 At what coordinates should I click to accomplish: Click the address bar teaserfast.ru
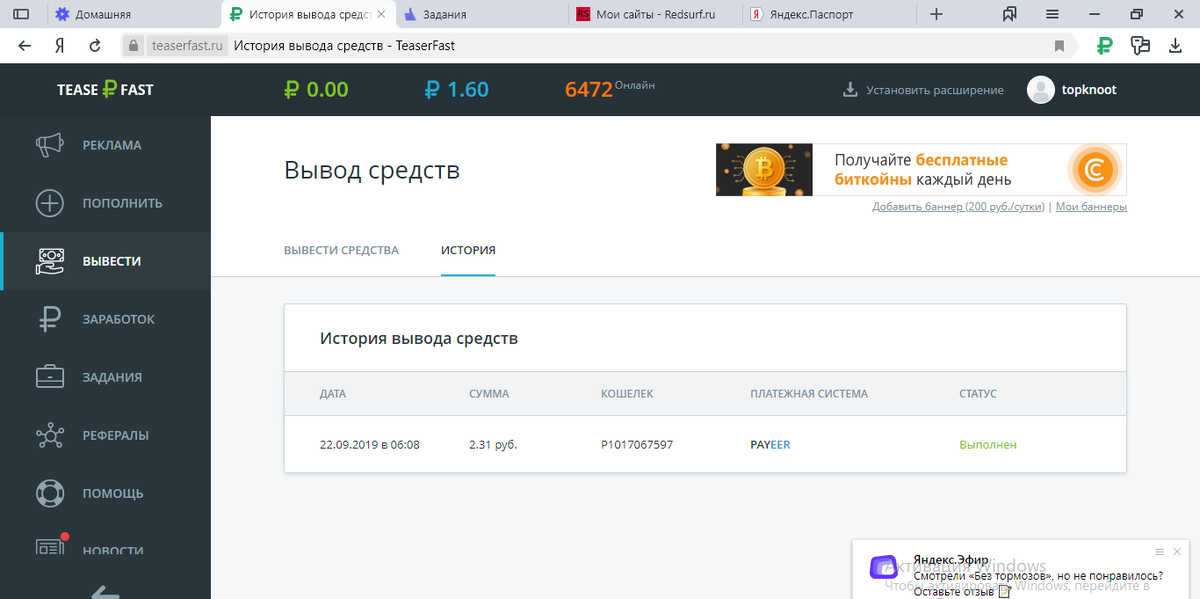point(186,46)
